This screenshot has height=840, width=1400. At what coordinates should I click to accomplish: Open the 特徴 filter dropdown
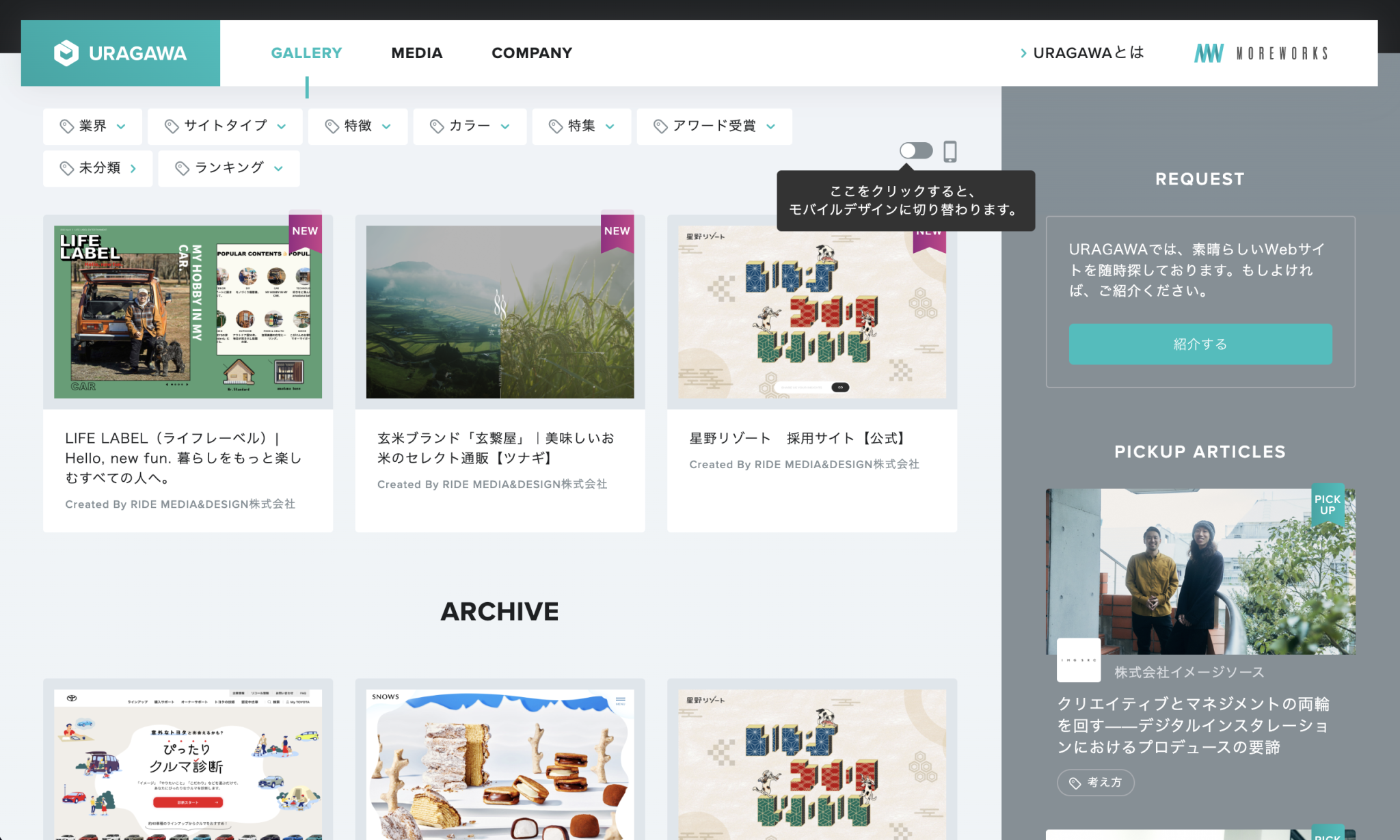coord(358,126)
